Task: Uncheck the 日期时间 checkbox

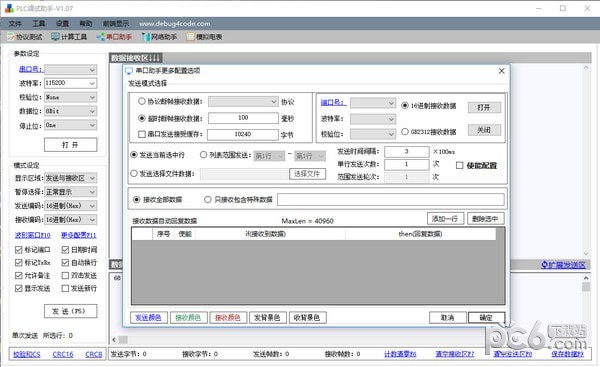Action: tap(65, 250)
